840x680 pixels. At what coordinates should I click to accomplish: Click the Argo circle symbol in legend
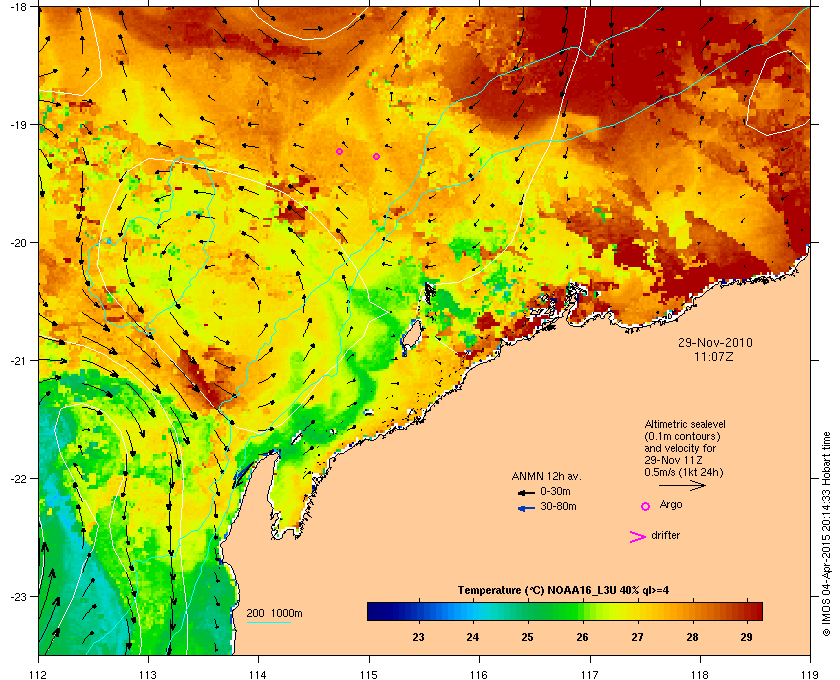[646, 506]
